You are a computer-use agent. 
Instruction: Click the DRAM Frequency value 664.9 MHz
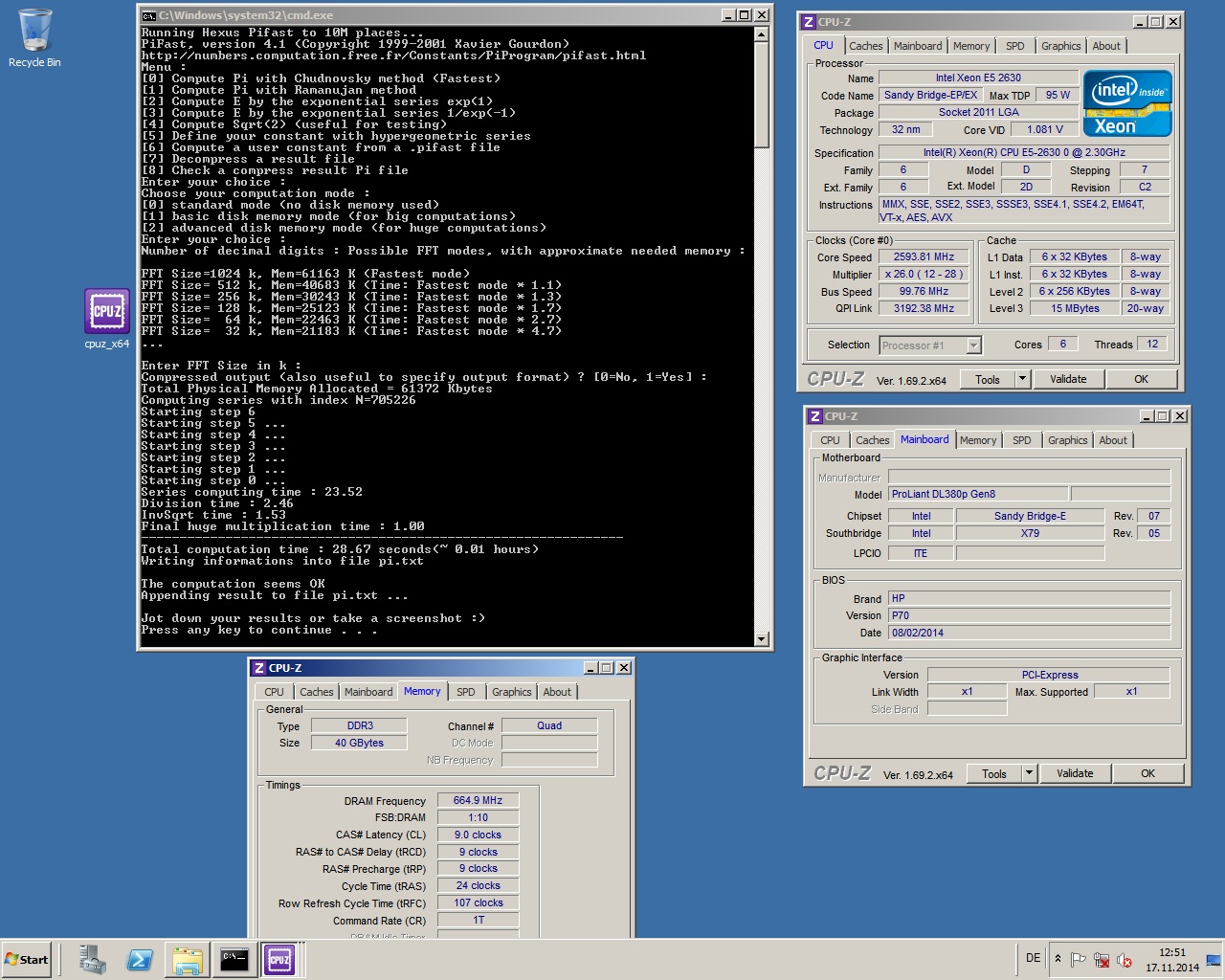click(x=478, y=800)
